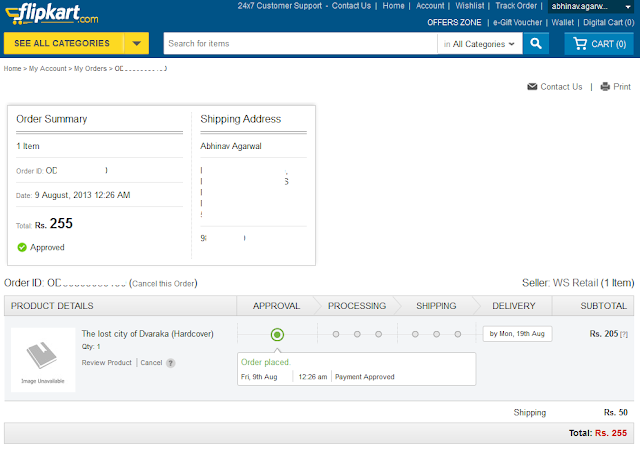Click the Cancel item link

point(151,362)
